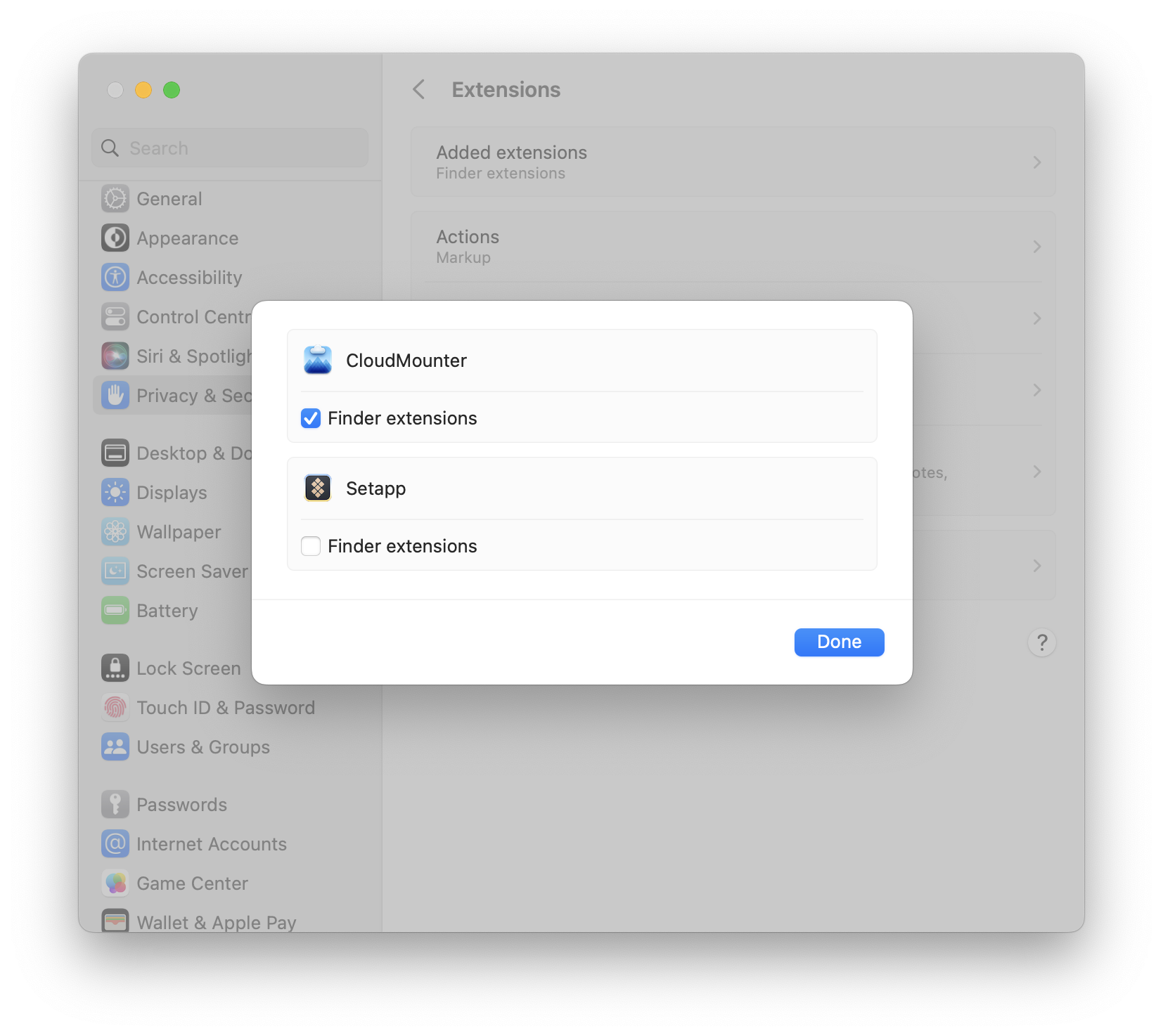Select the Passwords key icon
1163x1036 pixels.
(115, 804)
